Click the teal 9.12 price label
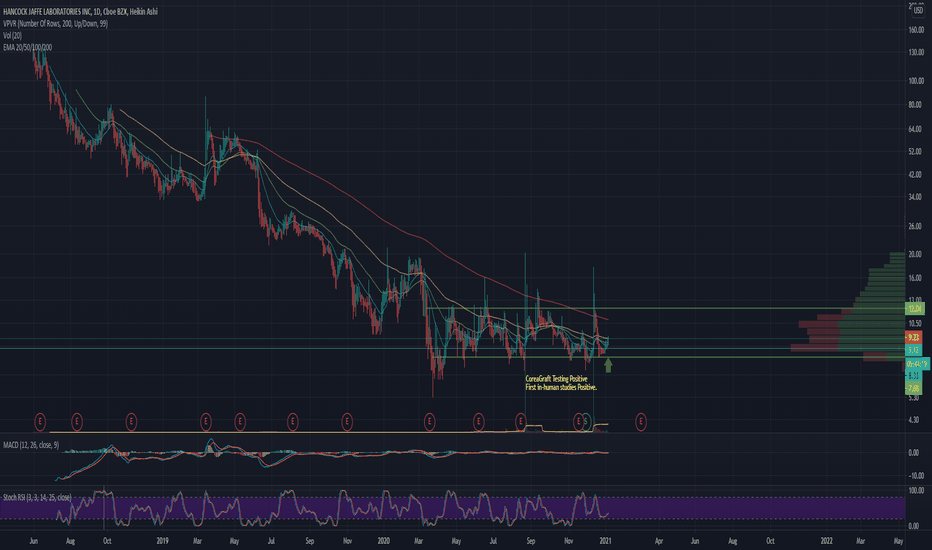The height and width of the screenshot is (550, 932). pyautogui.click(x=914, y=350)
